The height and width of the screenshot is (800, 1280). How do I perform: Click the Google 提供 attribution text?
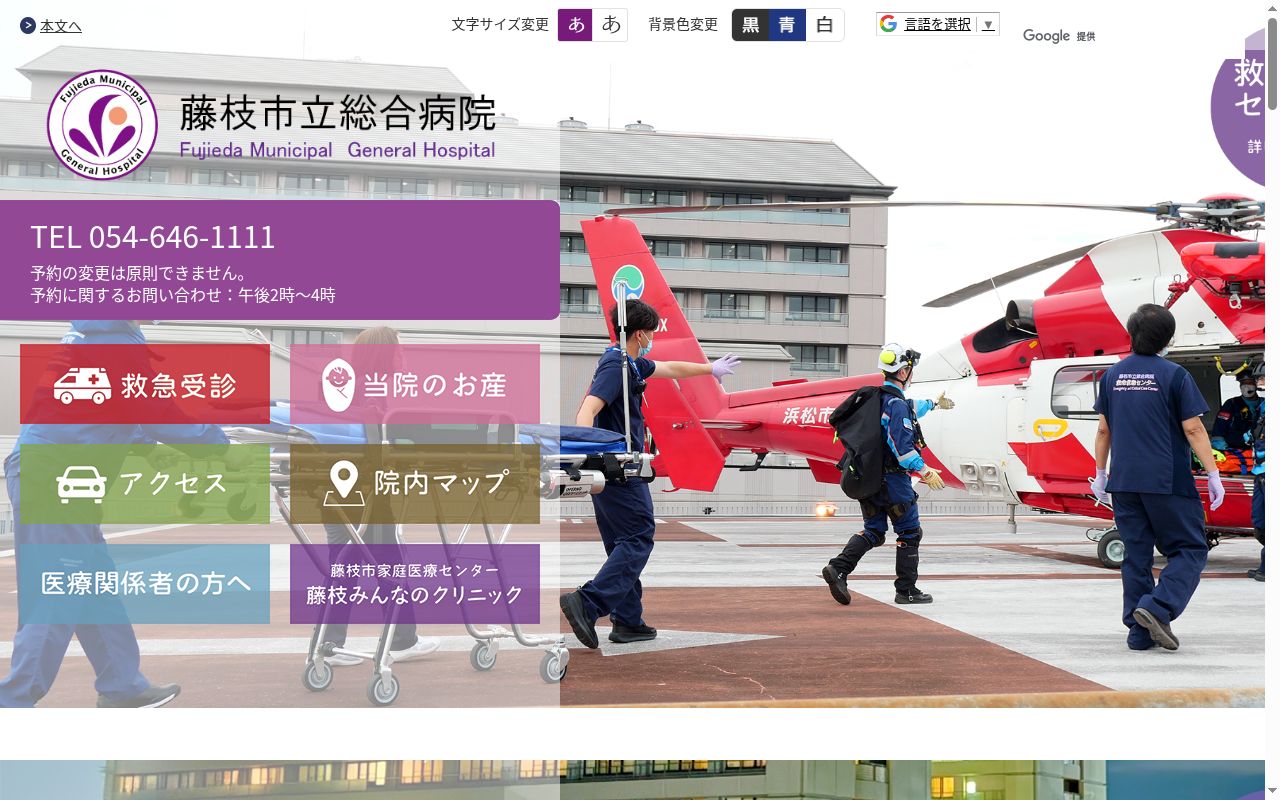click(x=1059, y=36)
